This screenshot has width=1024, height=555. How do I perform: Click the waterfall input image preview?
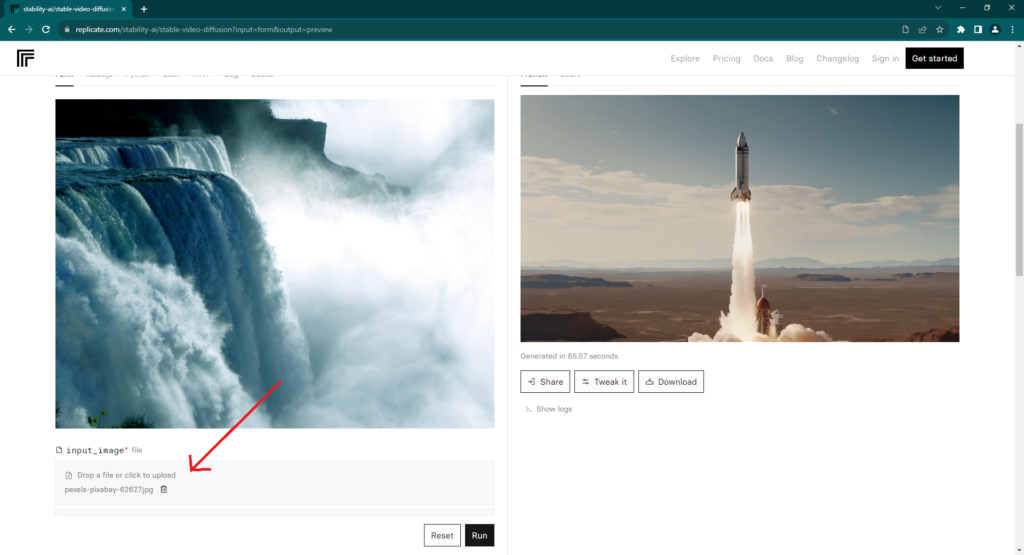click(274, 264)
